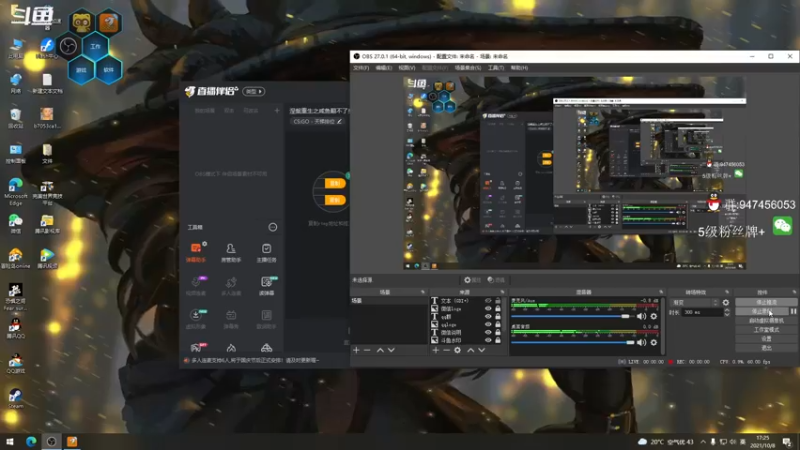Open the 文件(F) menu in OBS
Screen dimensions: 800x450
point(361,68)
